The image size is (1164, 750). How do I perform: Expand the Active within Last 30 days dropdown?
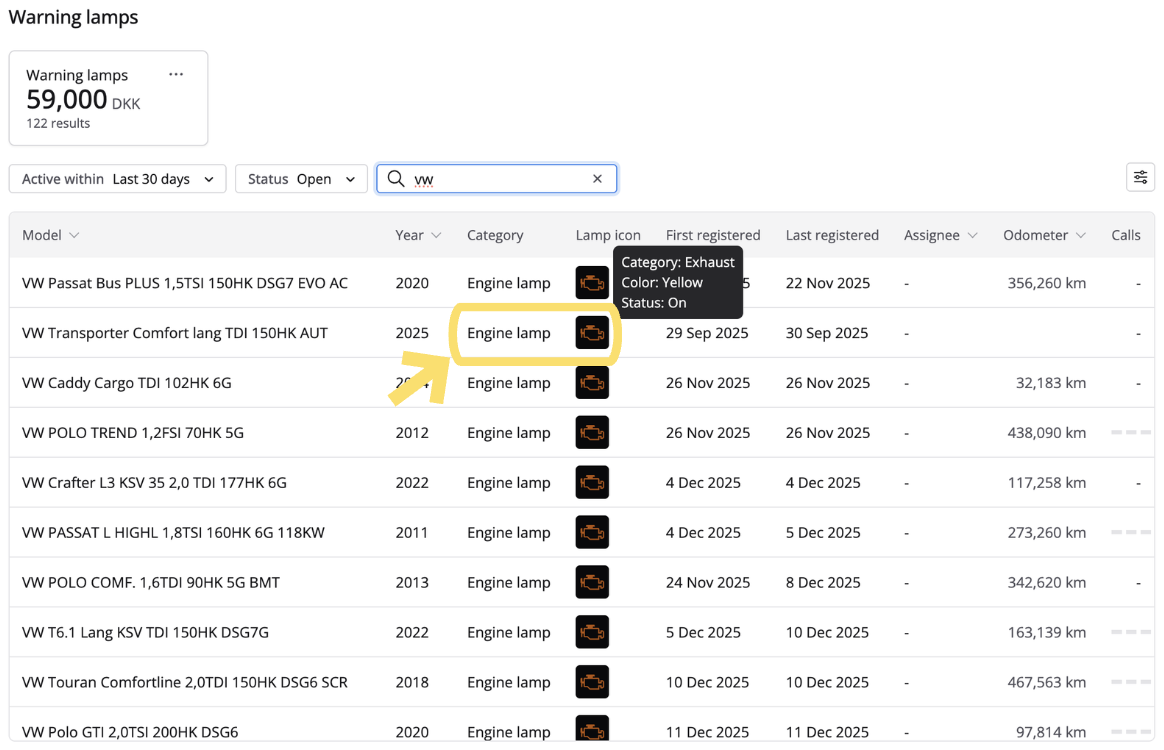click(x=117, y=179)
